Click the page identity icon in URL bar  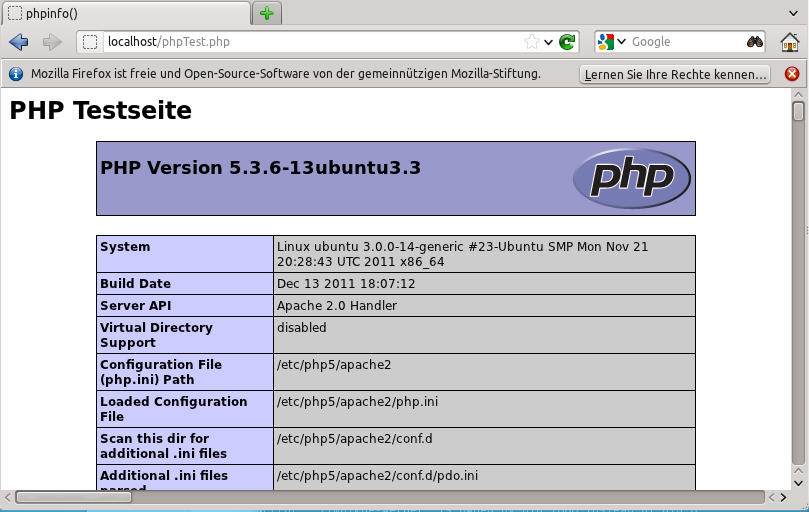pyautogui.click(x=90, y=42)
